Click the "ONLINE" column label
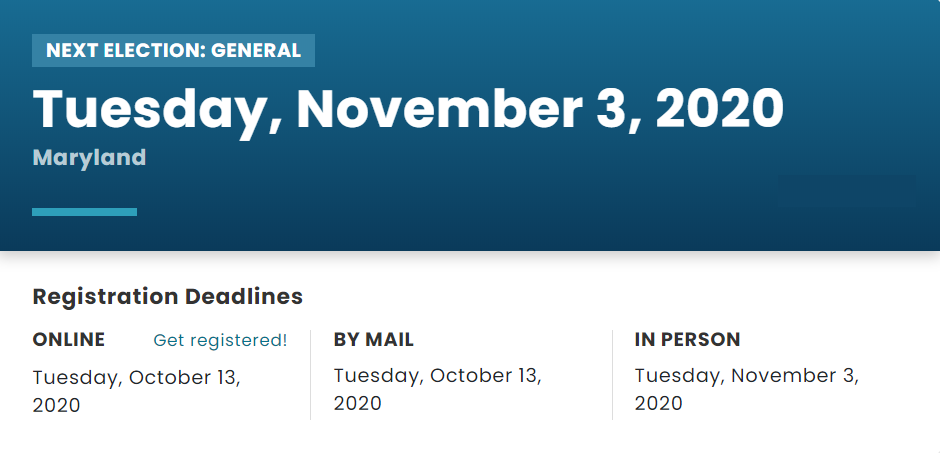 point(69,340)
